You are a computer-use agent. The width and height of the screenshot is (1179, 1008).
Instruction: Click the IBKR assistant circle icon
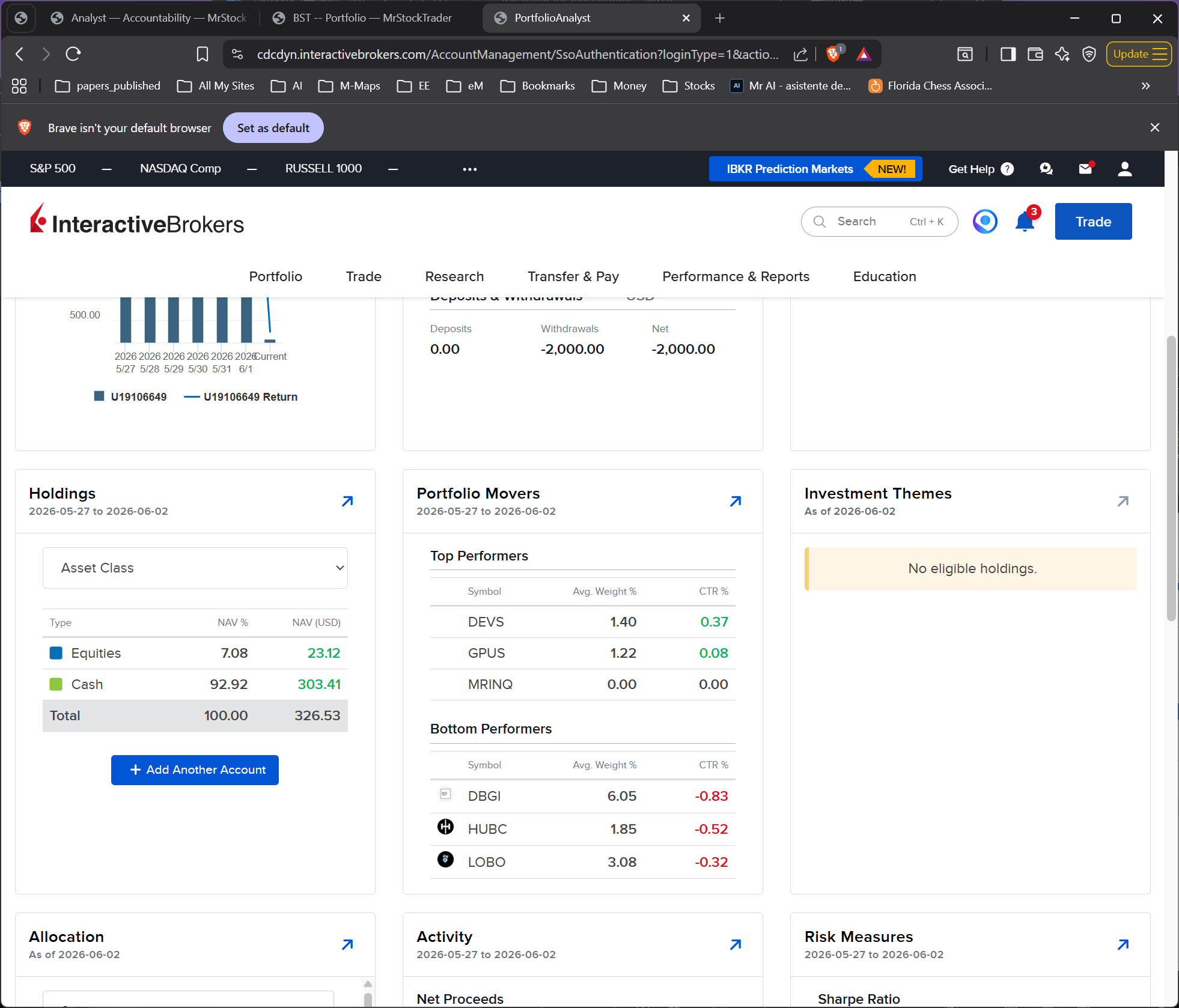coord(985,222)
